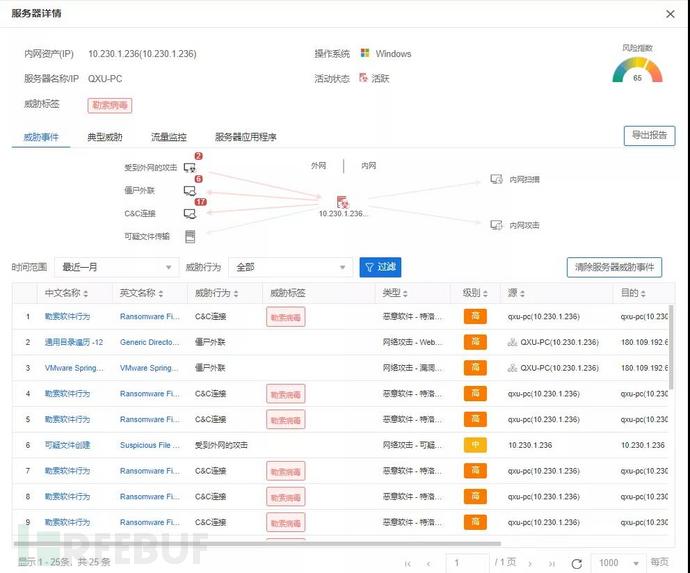
Task: Click 清除服务器威胁事件 button
Action: 614,267
